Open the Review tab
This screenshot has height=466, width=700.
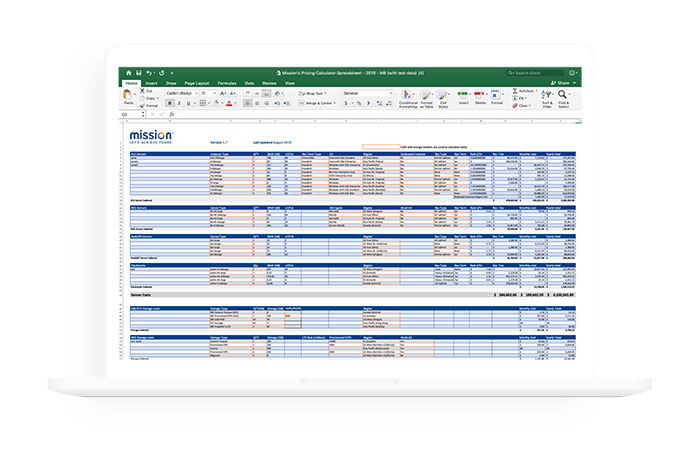(269, 83)
